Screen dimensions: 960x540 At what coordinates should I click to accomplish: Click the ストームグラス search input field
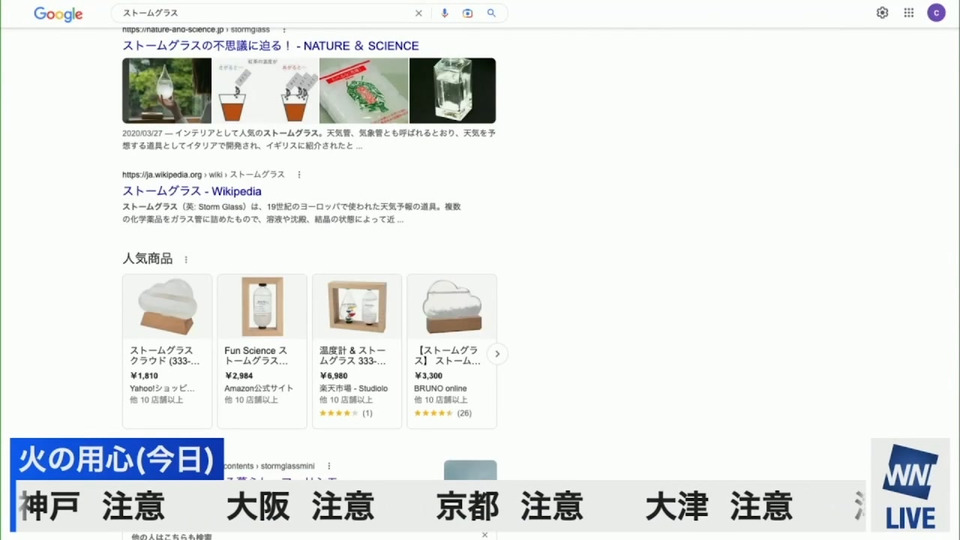266,13
